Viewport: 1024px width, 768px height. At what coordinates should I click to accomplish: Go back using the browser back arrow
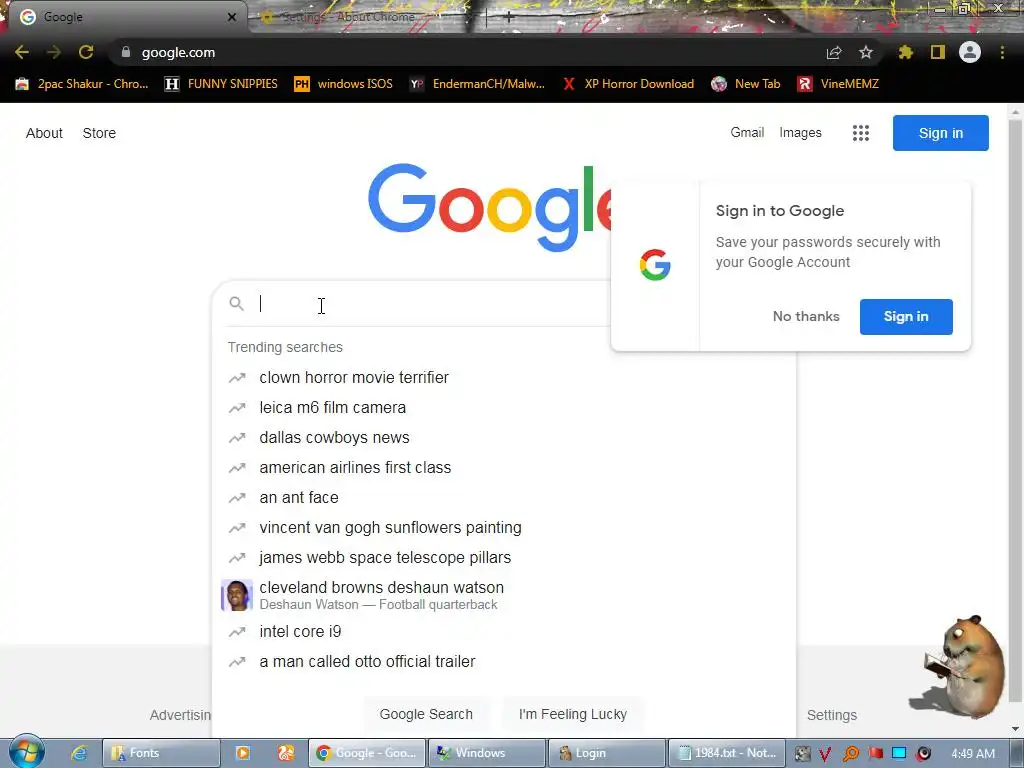(x=22, y=52)
